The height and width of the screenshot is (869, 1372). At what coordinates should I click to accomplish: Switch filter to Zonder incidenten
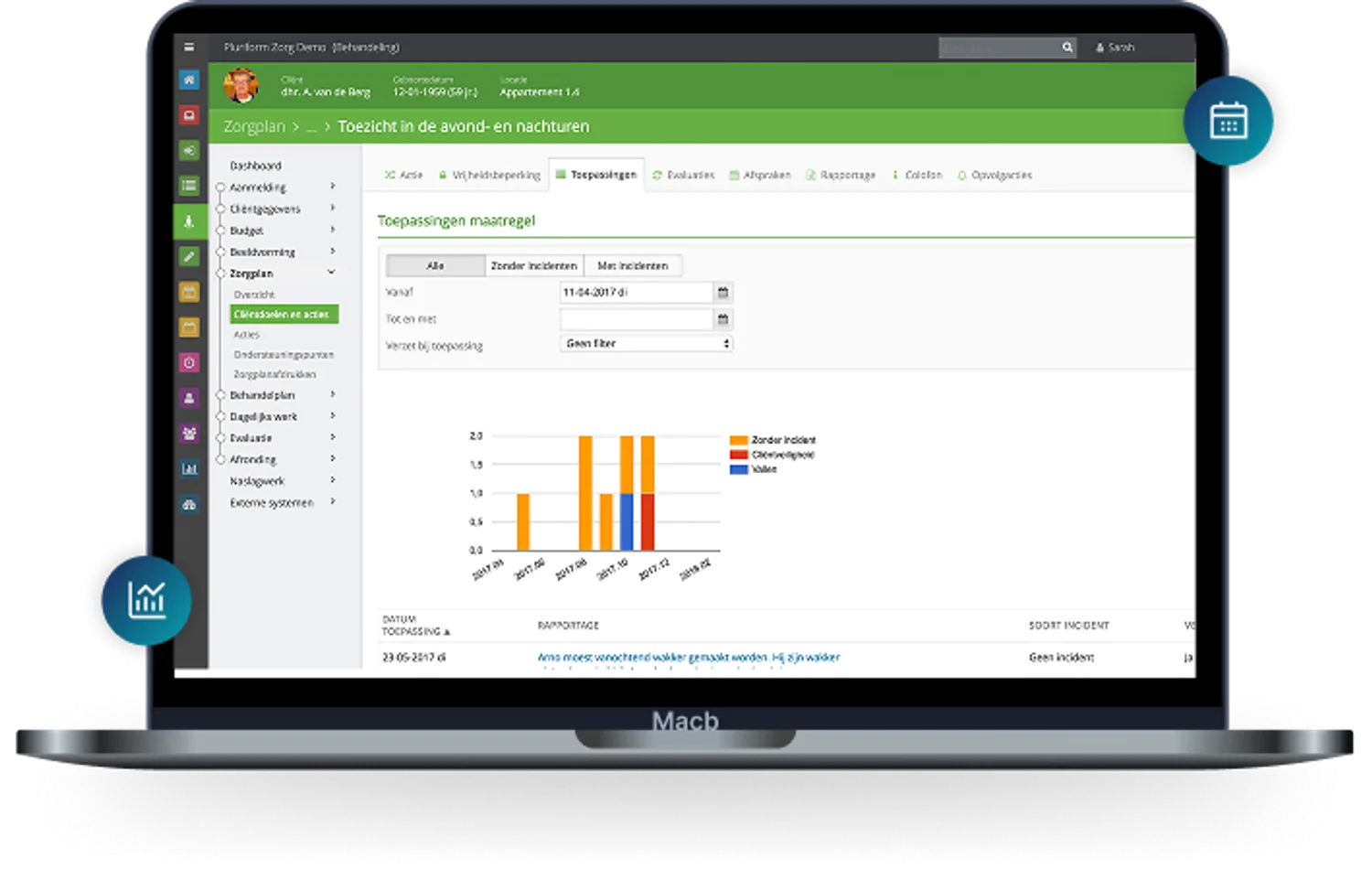534,266
